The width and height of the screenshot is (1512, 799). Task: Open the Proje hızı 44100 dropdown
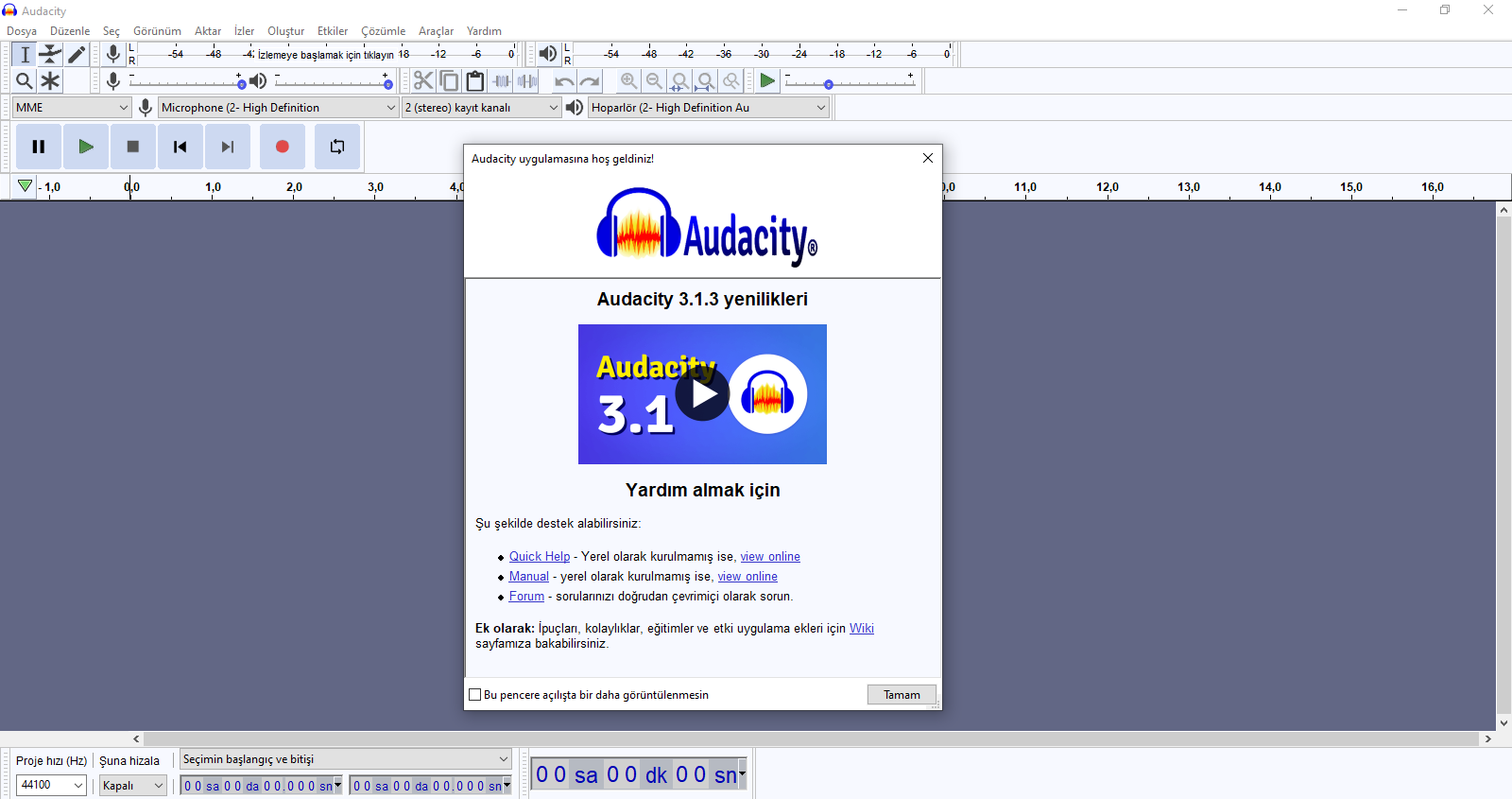[52, 785]
